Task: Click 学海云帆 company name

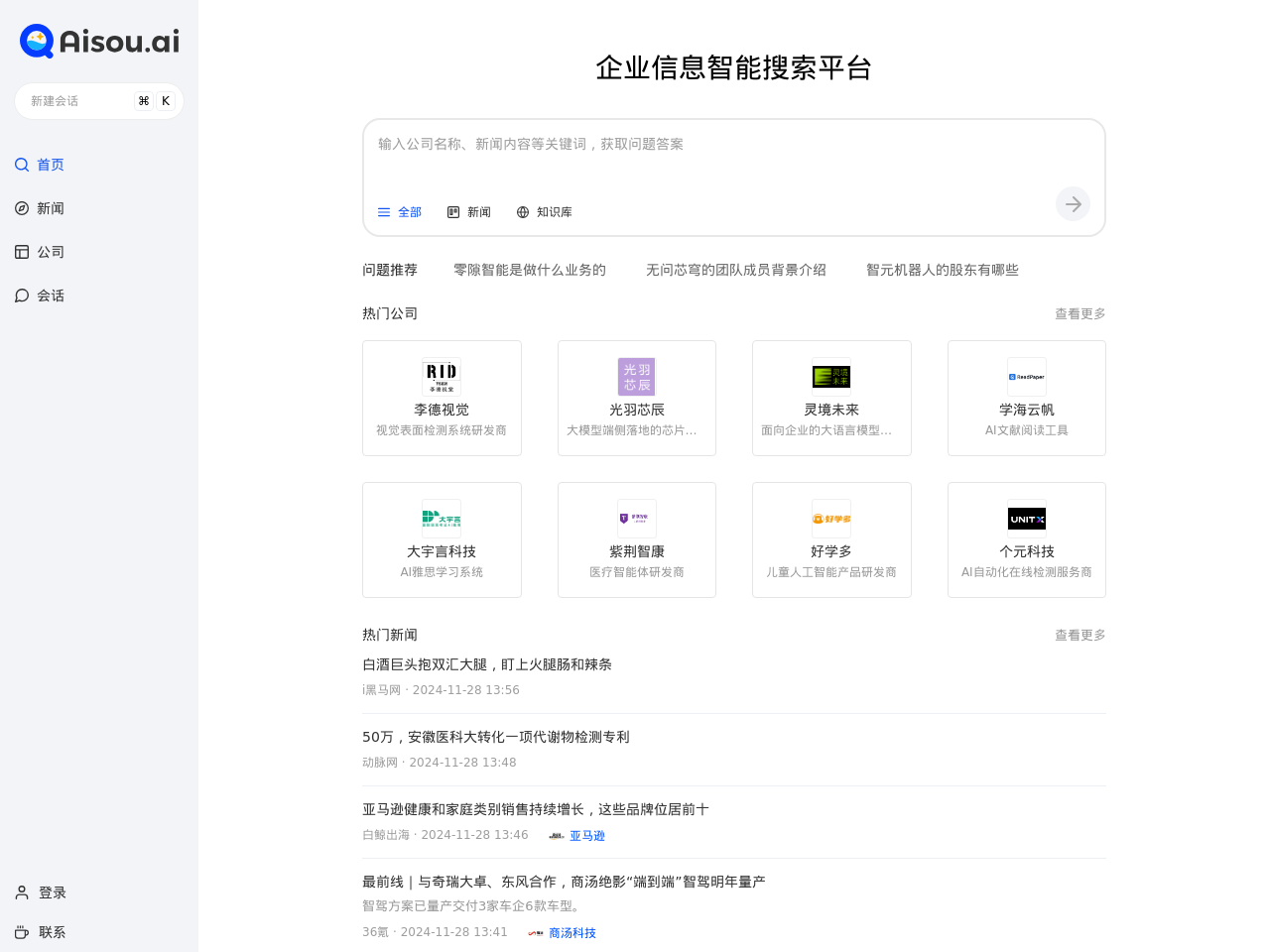Action: pyautogui.click(x=1027, y=410)
